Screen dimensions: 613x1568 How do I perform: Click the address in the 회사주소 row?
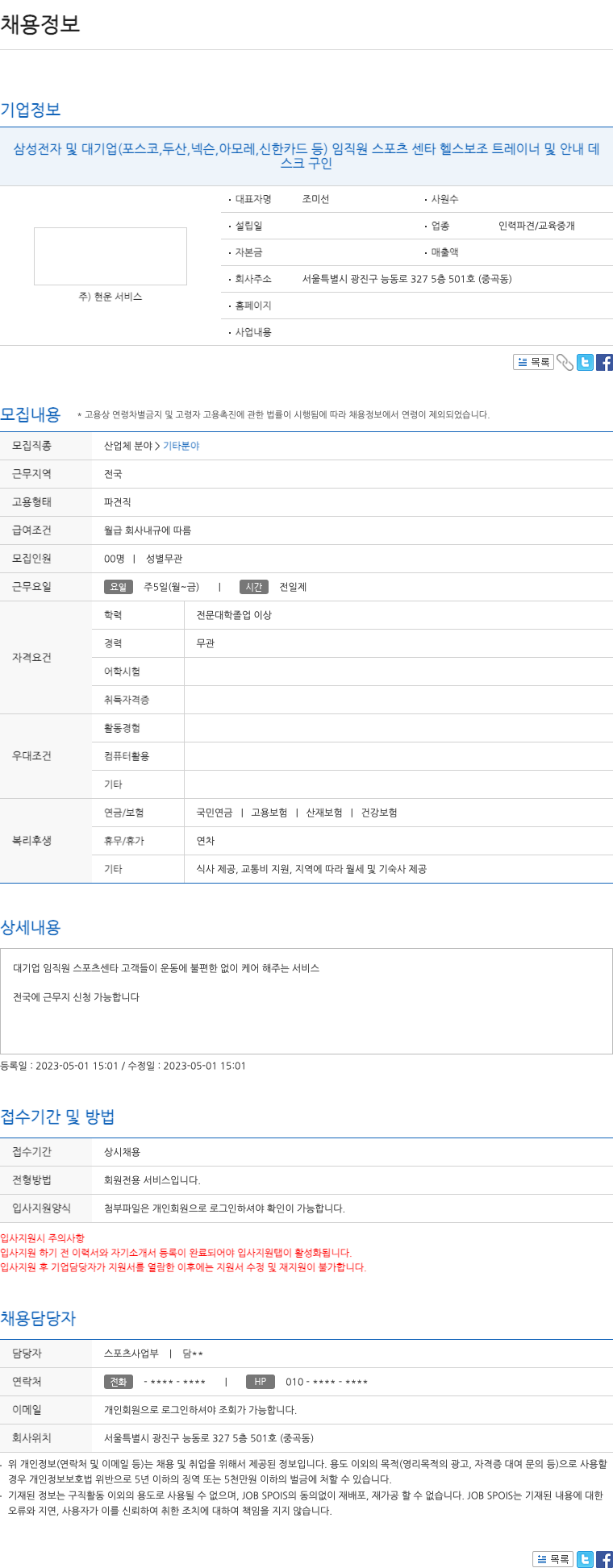(407, 279)
